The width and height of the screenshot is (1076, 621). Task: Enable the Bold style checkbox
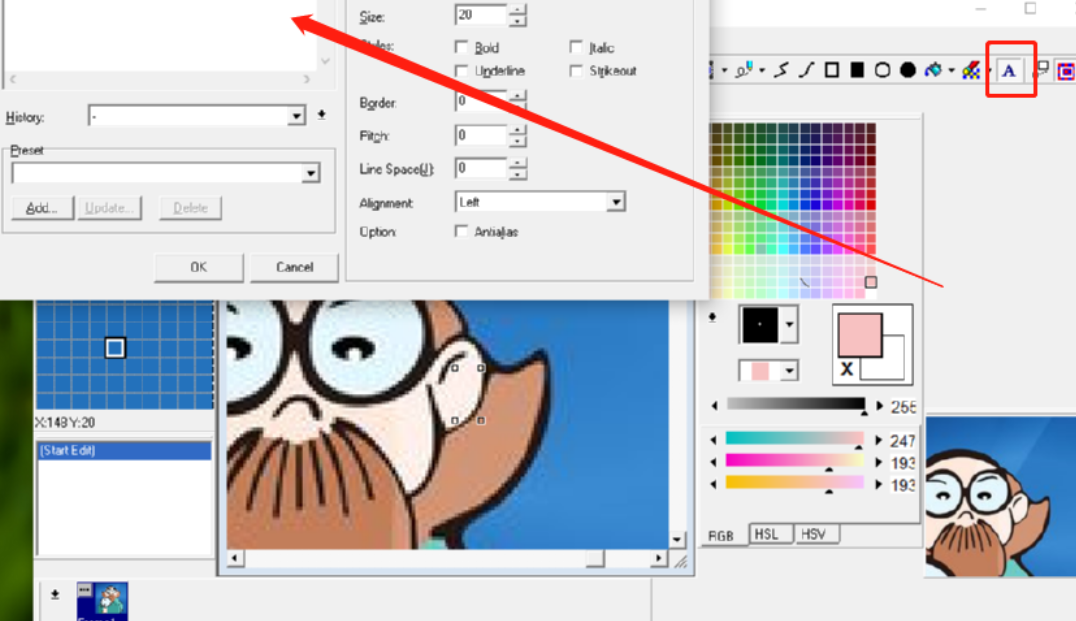[462, 47]
